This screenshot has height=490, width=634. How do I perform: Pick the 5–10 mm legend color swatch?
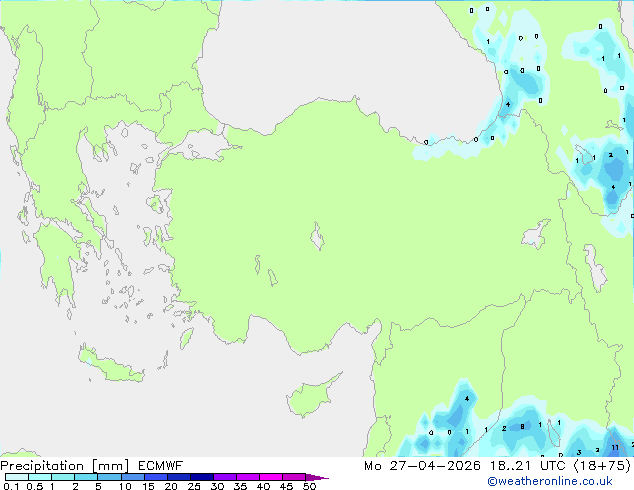pyautogui.click(x=109, y=477)
